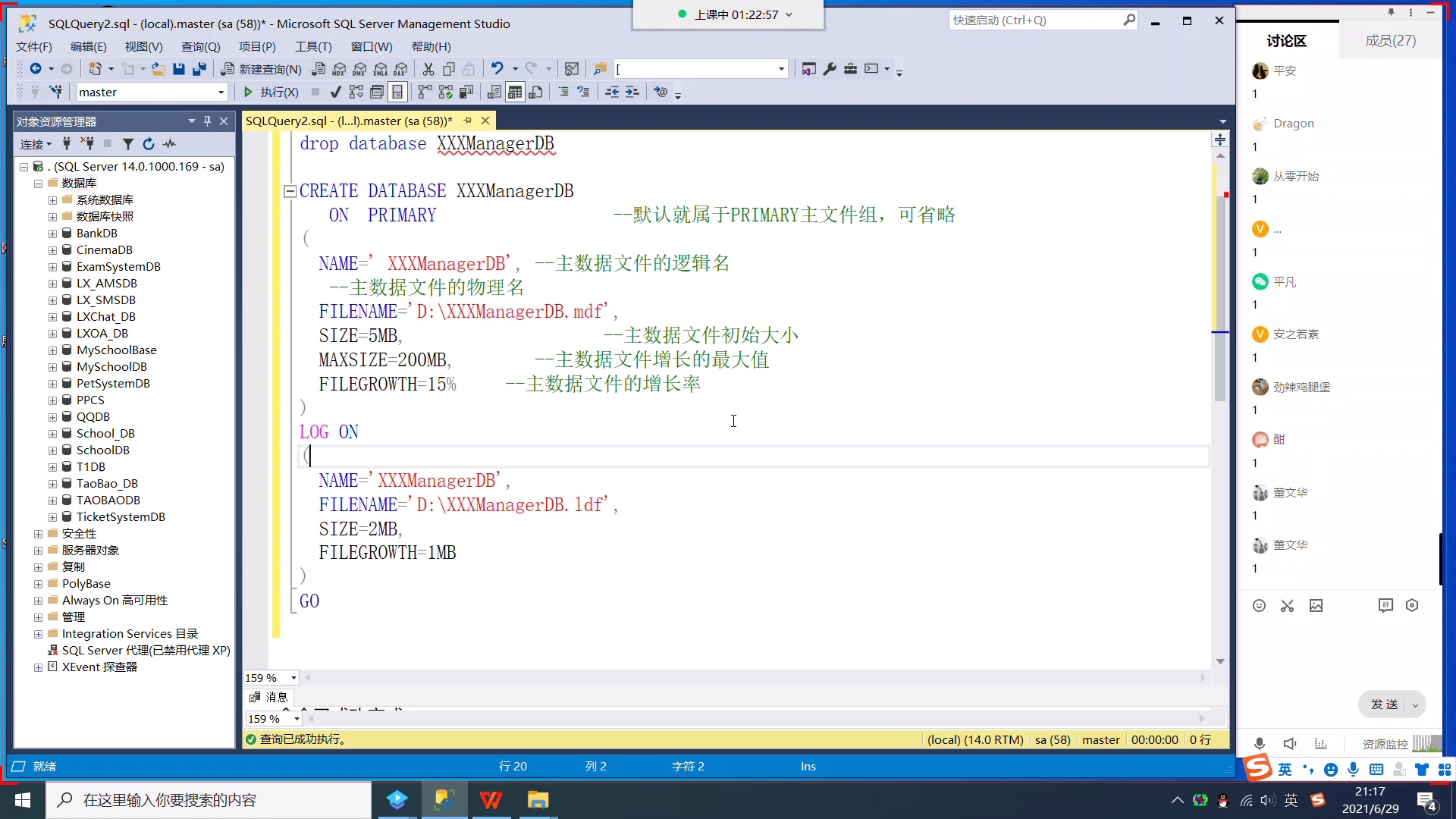Screen dimensions: 1456x819
Task: Expand the MySchoolBase database node
Action: [x=52, y=350]
